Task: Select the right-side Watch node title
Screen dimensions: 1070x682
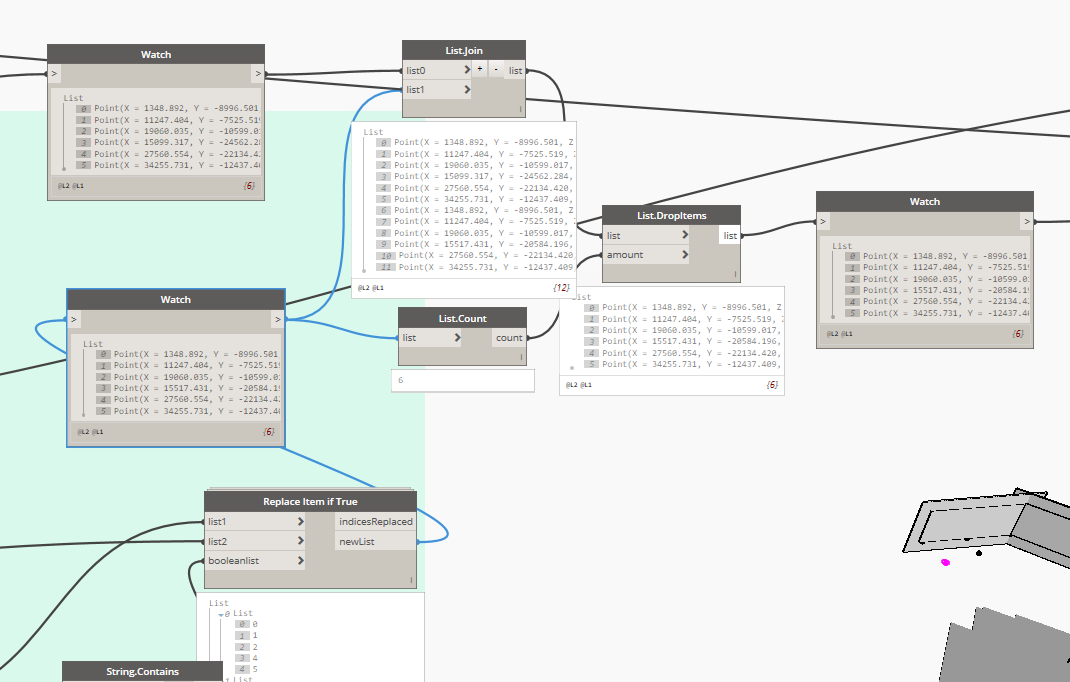Action: (x=925, y=201)
